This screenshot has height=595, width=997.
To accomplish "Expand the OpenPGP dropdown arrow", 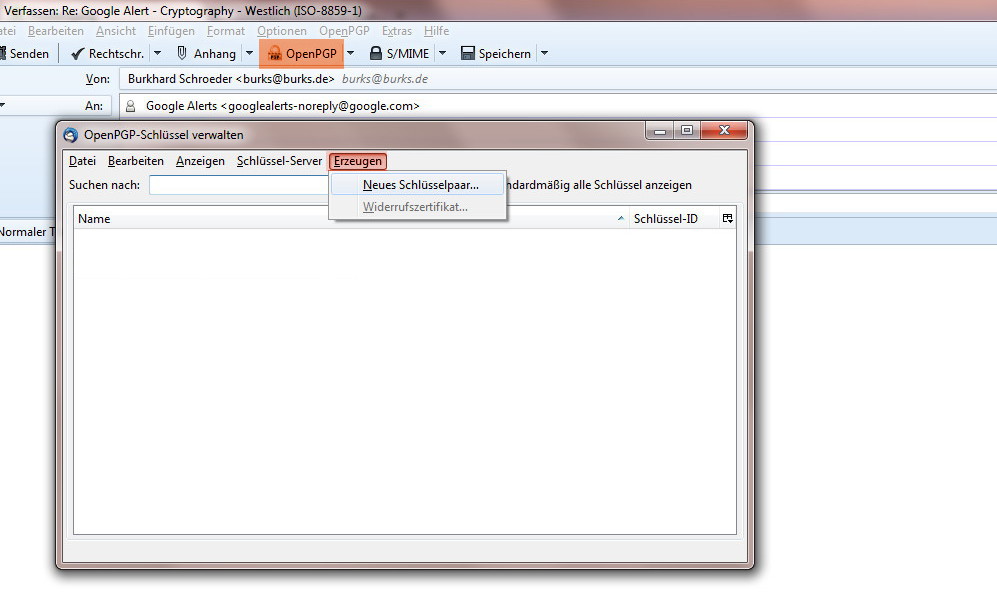I will (x=350, y=54).
